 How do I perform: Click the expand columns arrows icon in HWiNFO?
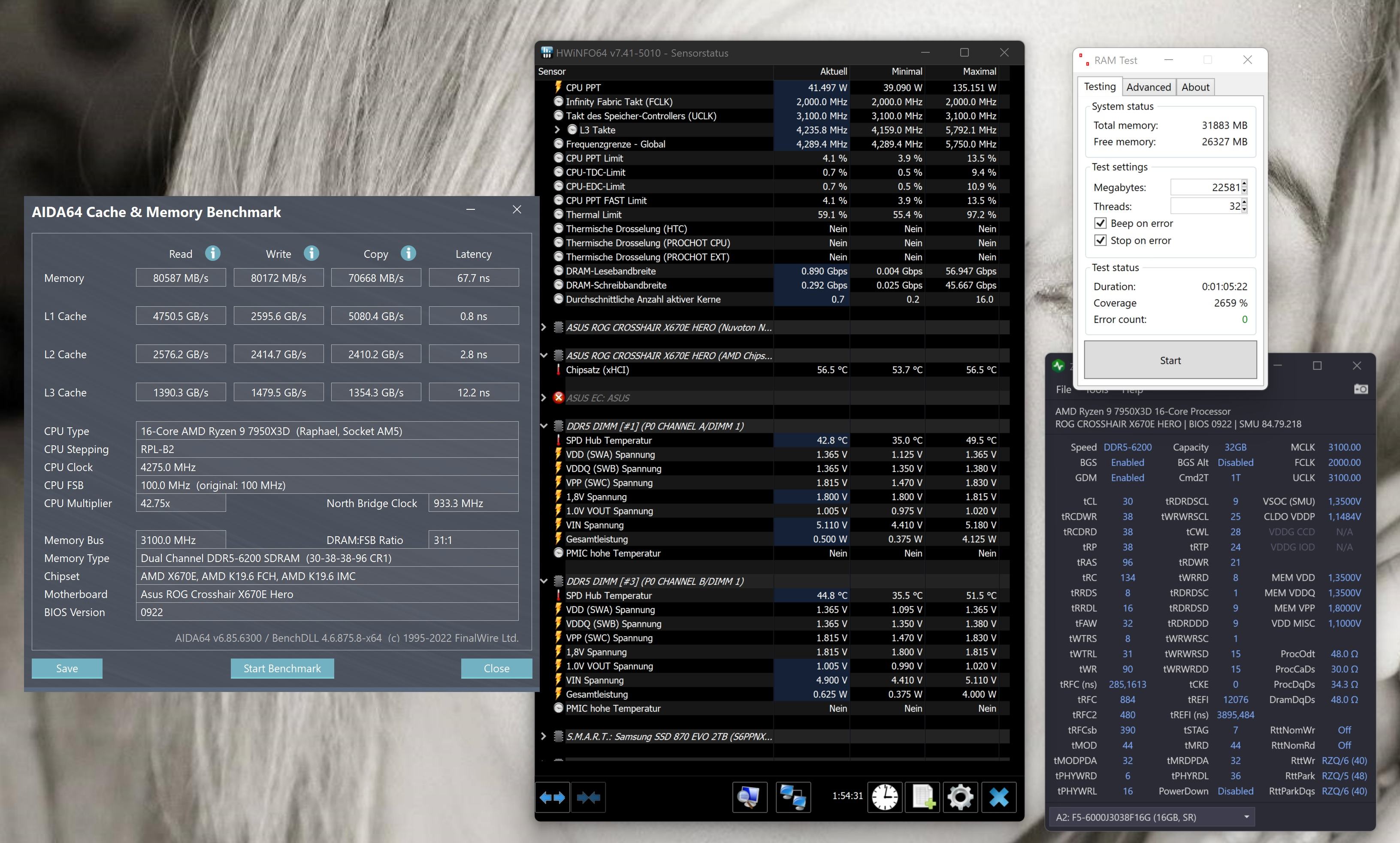[x=552, y=797]
